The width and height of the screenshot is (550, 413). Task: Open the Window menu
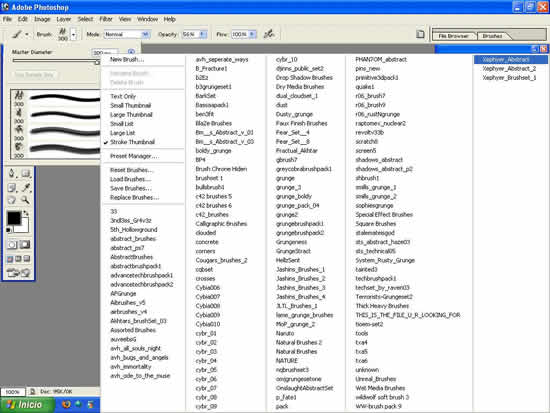tap(147, 19)
